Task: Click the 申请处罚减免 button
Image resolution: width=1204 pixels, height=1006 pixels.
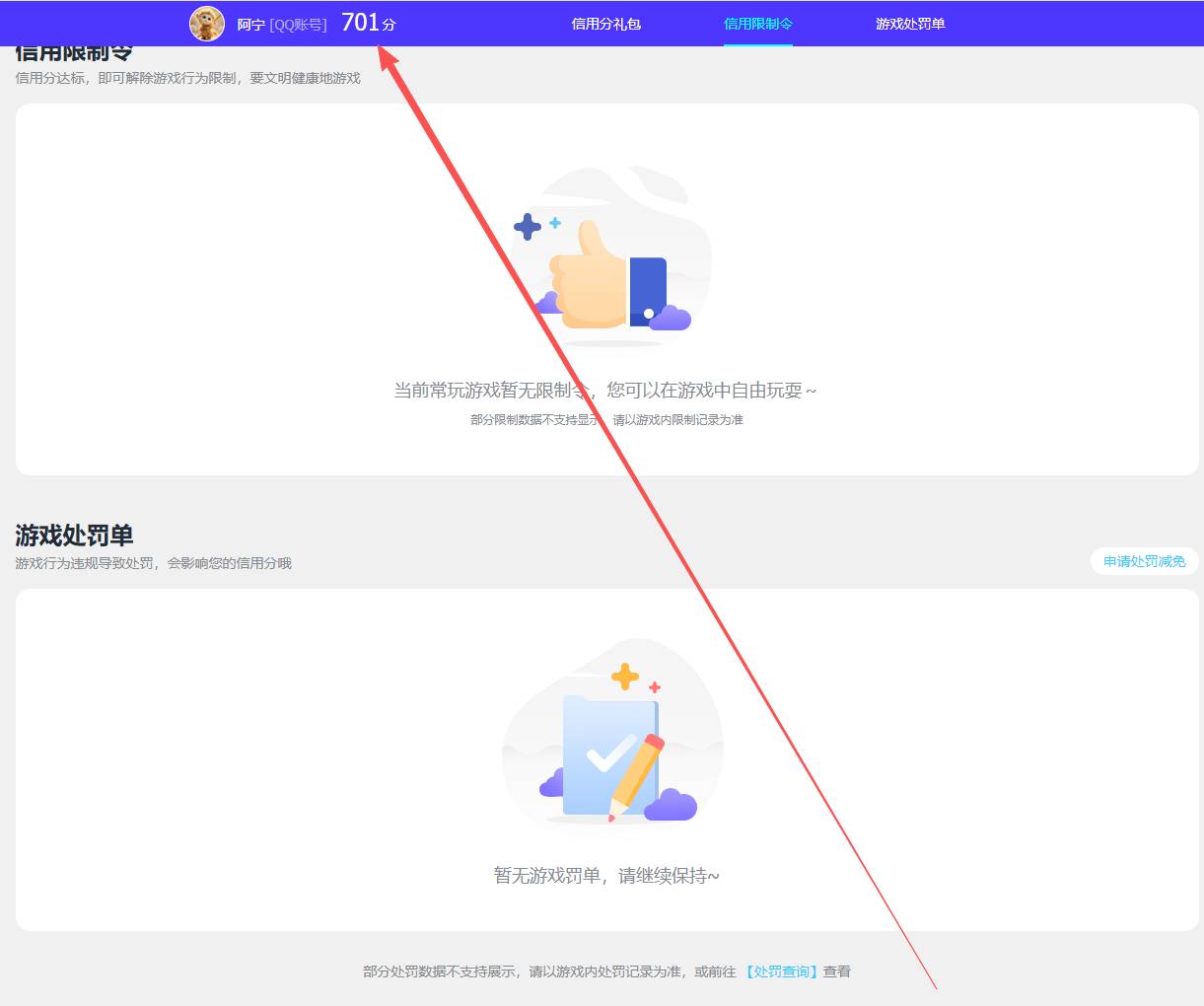Action: [1144, 561]
